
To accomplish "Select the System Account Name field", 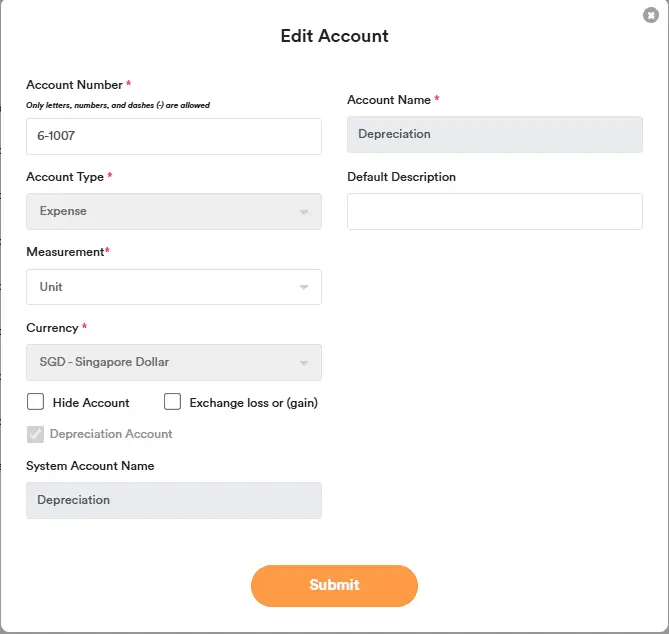I will point(173,500).
